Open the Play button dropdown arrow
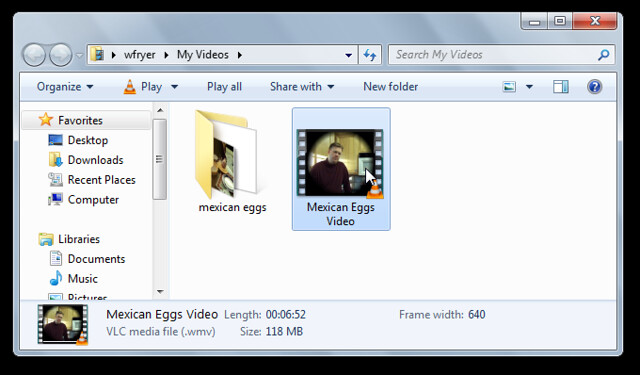 pos(174,87)
